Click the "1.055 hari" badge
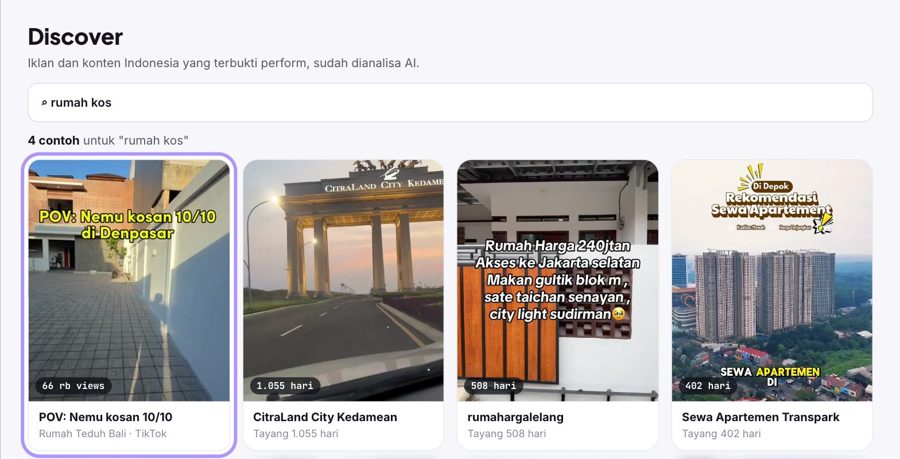The height and width of the screenshot is (459, 900). (x=285, y=386)
